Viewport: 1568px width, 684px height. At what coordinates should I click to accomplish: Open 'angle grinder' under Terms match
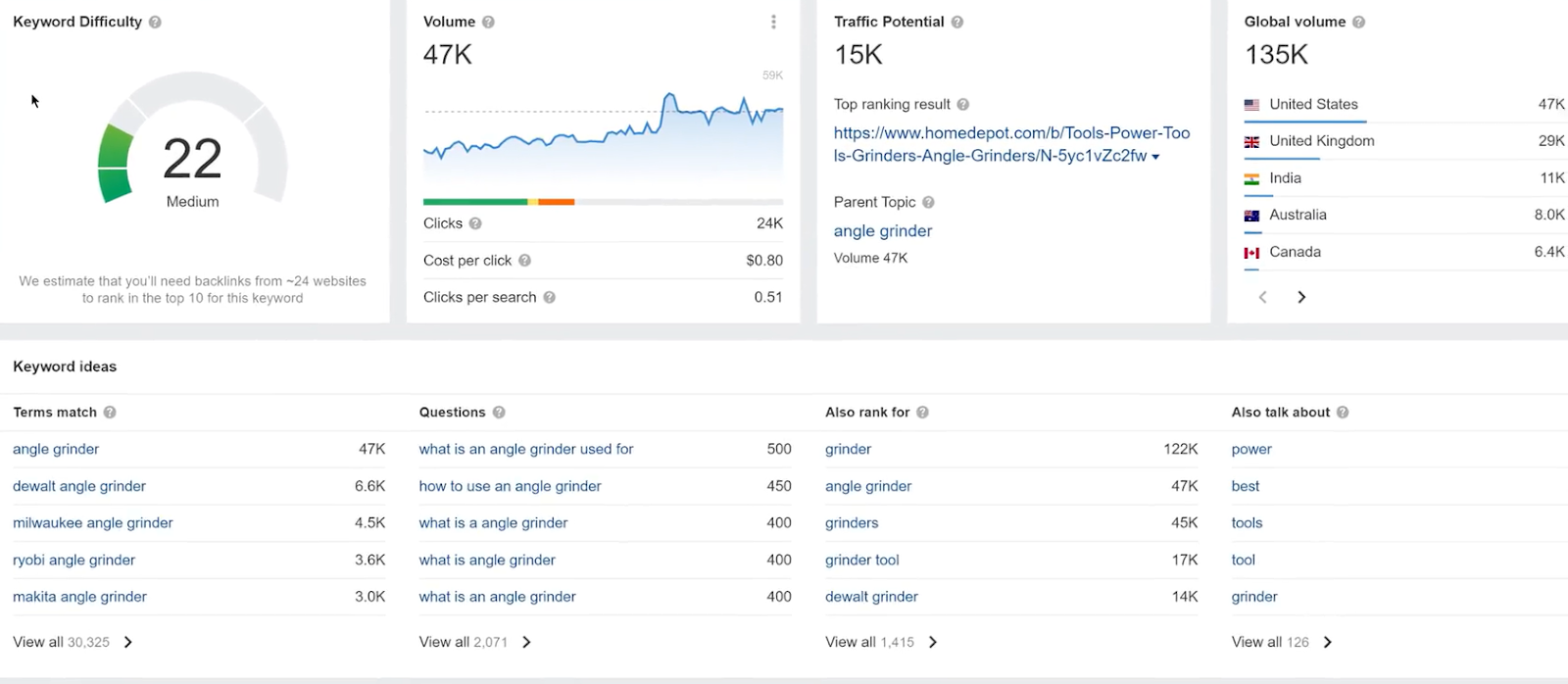click(56, 449)
